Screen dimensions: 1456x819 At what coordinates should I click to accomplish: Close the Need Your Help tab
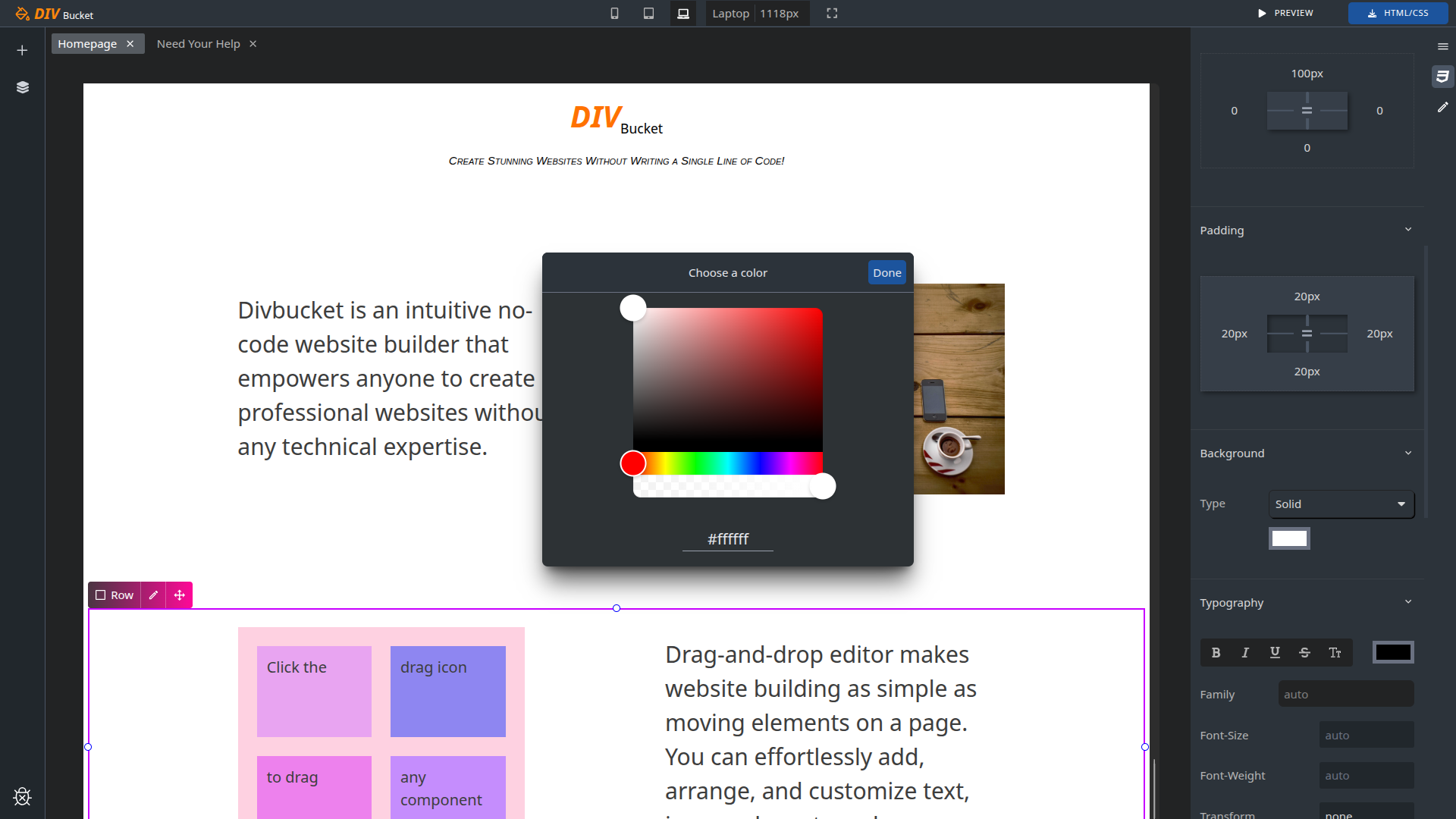point(253,44)
